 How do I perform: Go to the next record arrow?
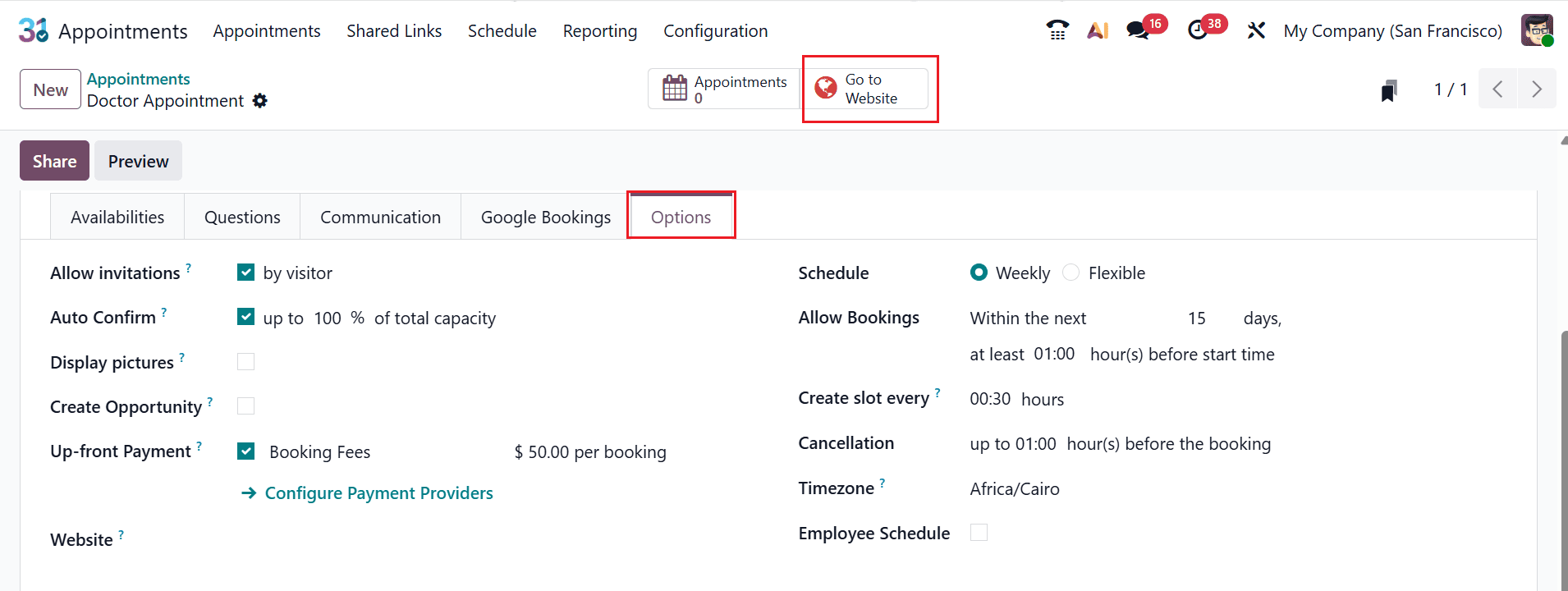click(1537, 89)
